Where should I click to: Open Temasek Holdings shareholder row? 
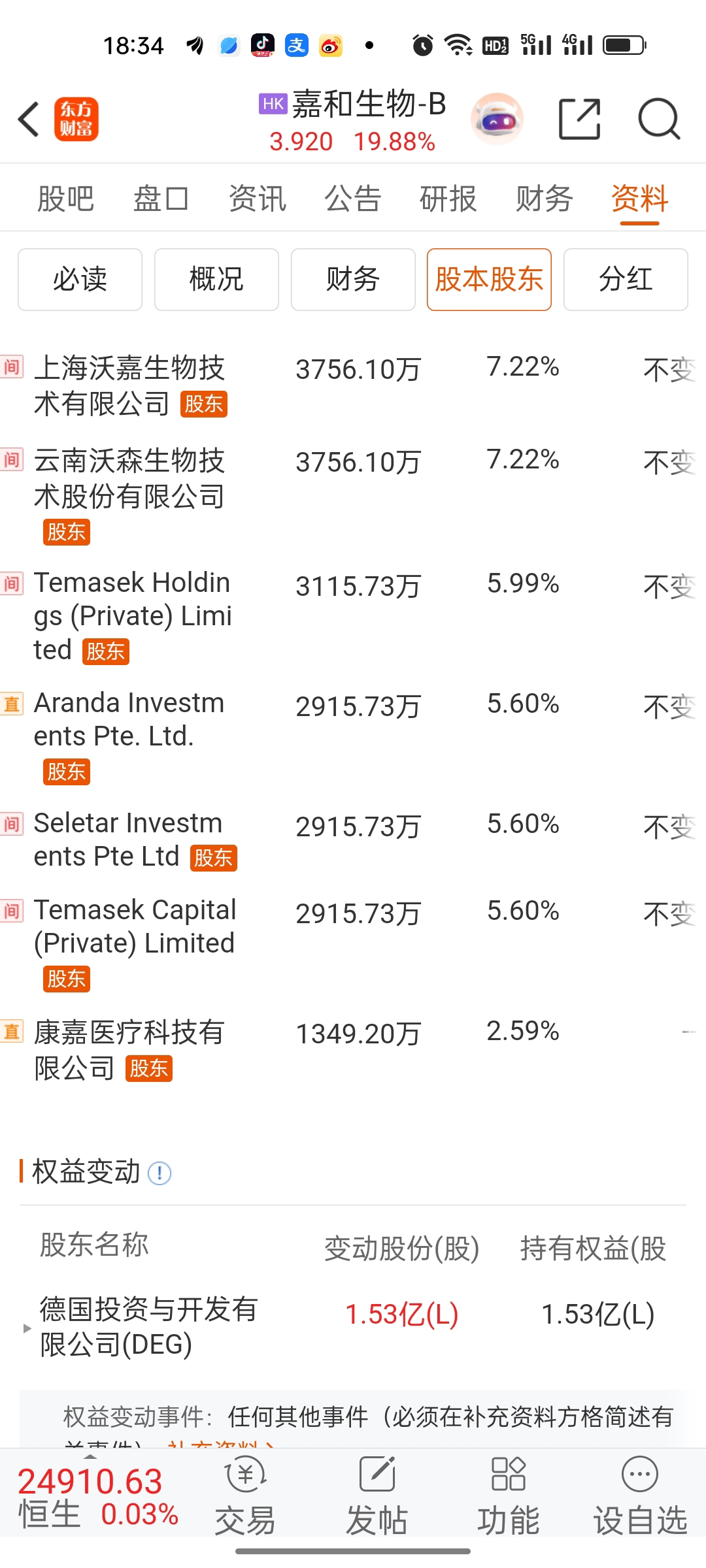pyautogui.click(x=353, y=615)
